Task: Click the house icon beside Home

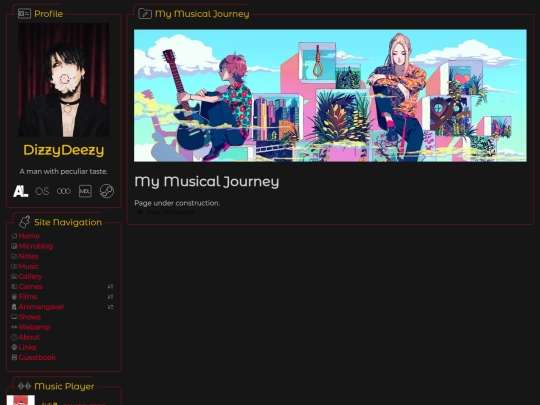Action: tap(14, 236)
